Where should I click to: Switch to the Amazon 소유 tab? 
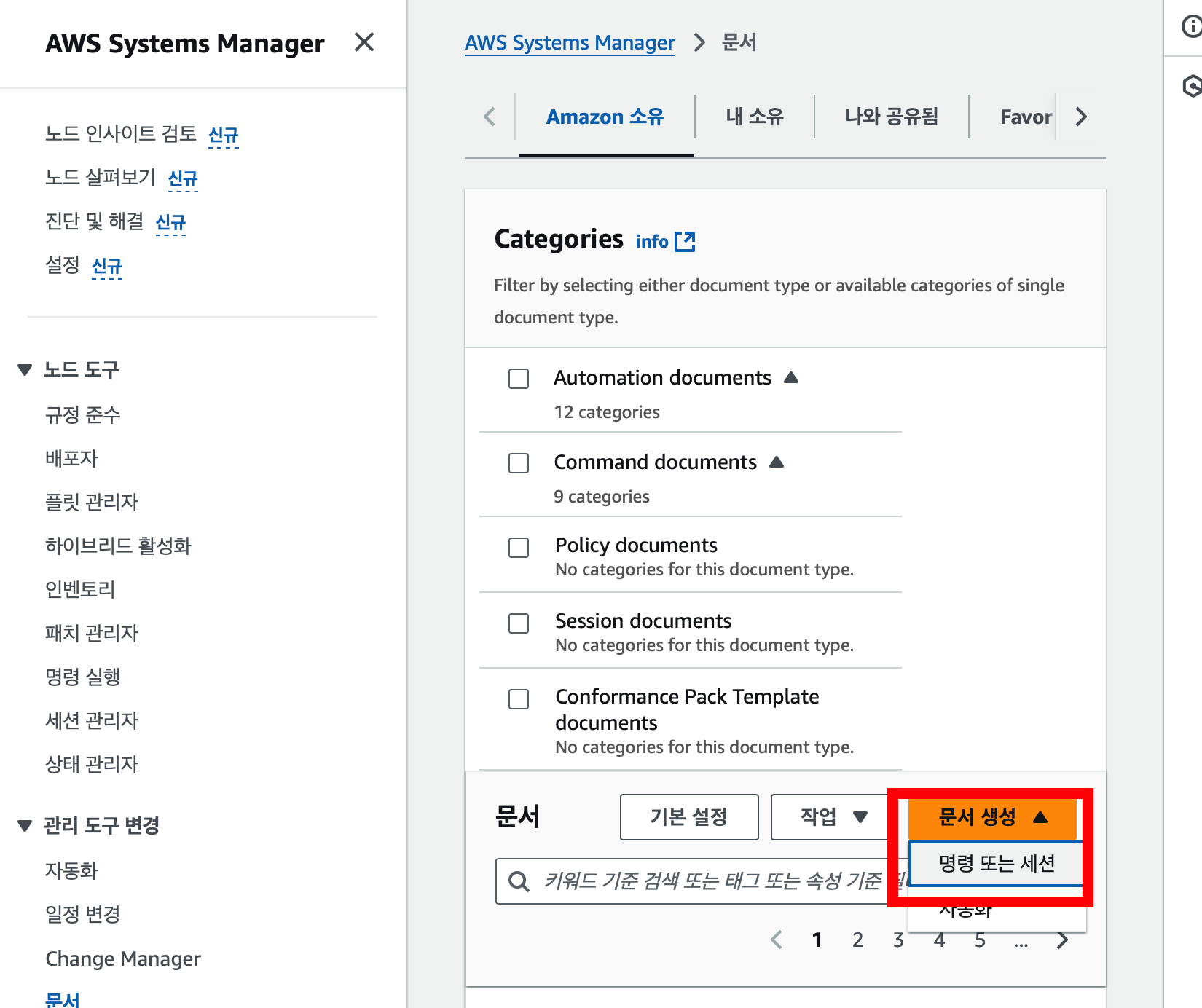pyautogui.click(x=605, y=117)
